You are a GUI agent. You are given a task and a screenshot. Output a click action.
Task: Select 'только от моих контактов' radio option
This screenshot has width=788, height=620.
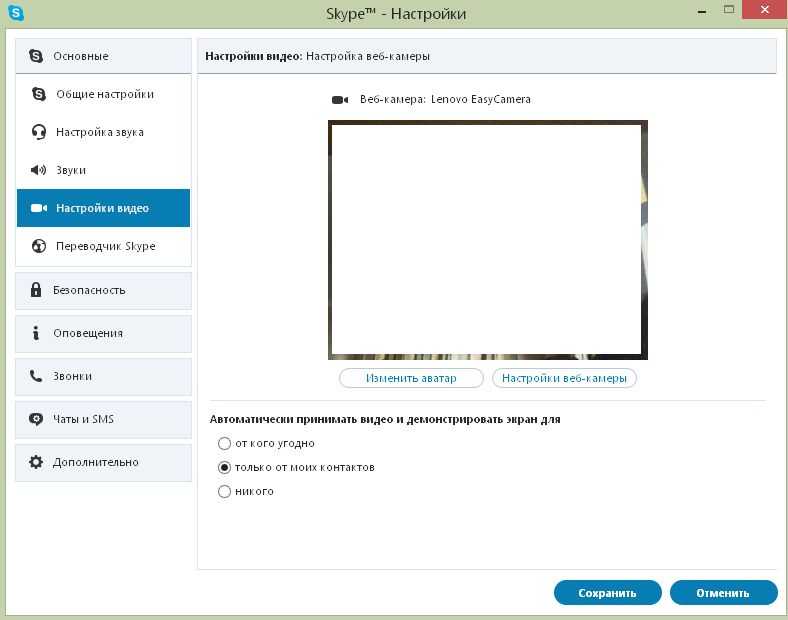click(x=224, y=467)
